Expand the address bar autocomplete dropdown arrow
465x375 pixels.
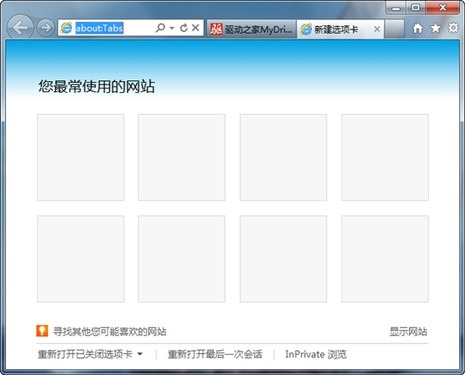(x=172, y=28)
